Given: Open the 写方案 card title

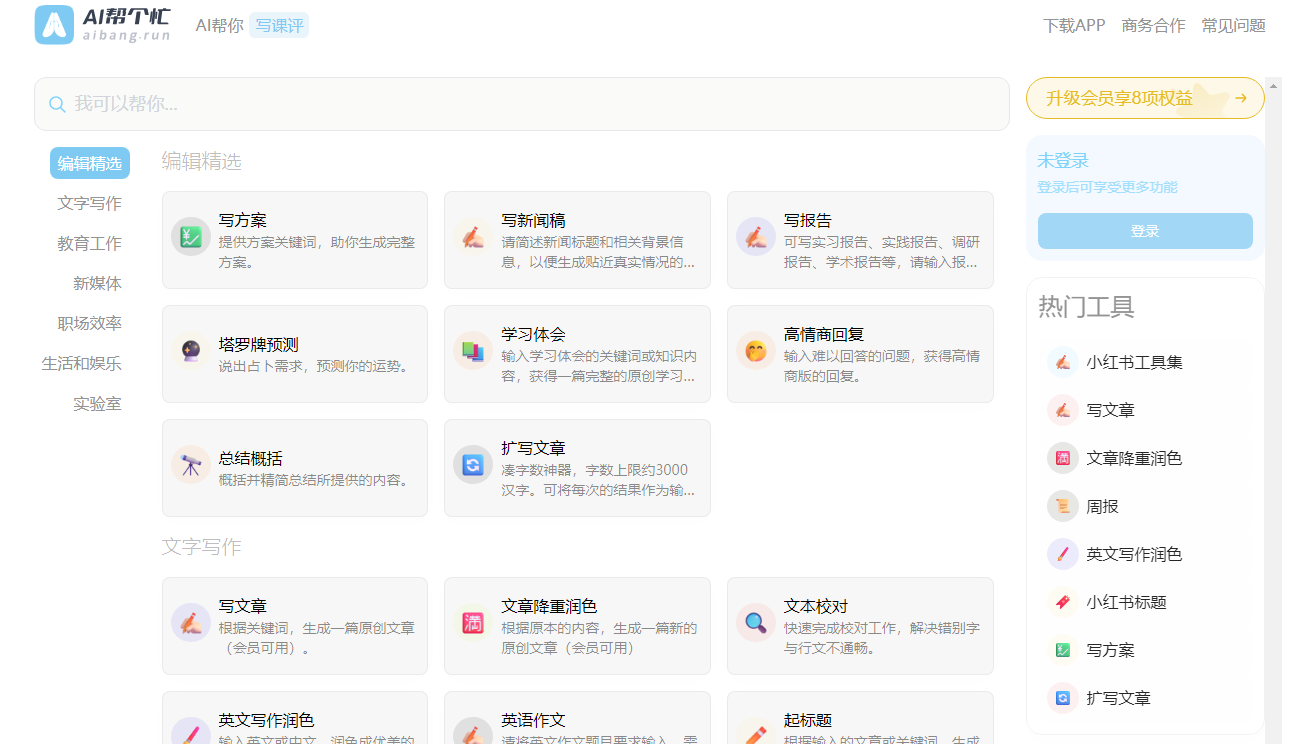Looking at the screenshot, I should point(243,220).
